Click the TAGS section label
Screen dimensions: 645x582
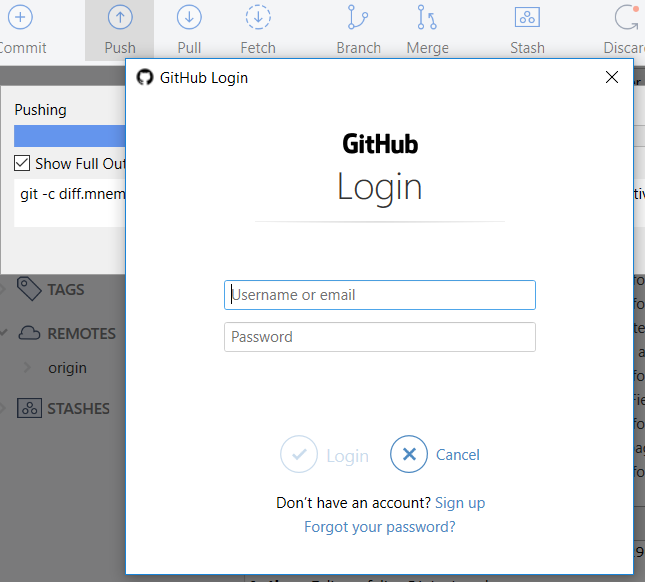66,290
